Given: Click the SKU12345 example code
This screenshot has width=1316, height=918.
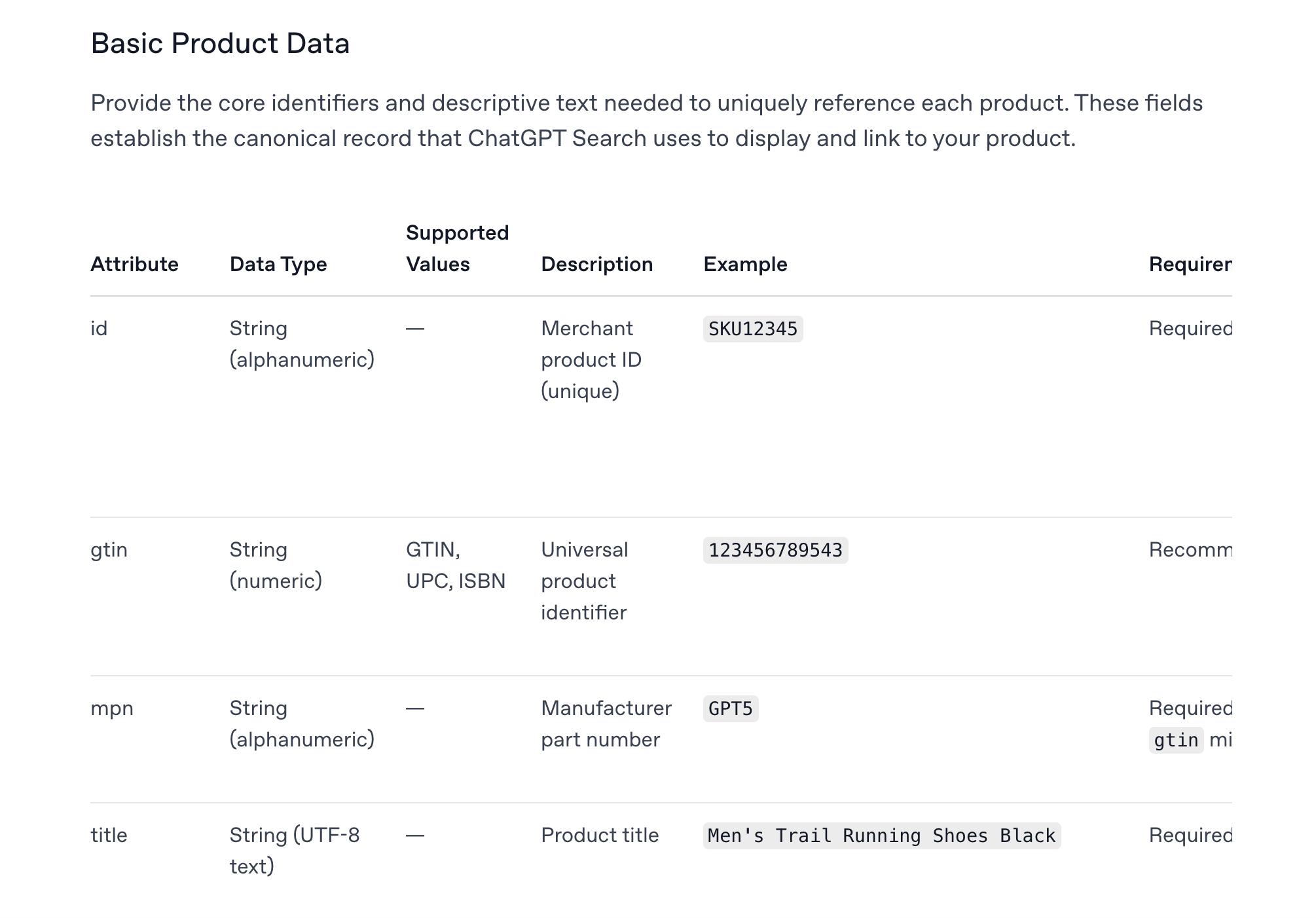Looking at the screenshot, I should pyautogui.click(x=753, y=329).
